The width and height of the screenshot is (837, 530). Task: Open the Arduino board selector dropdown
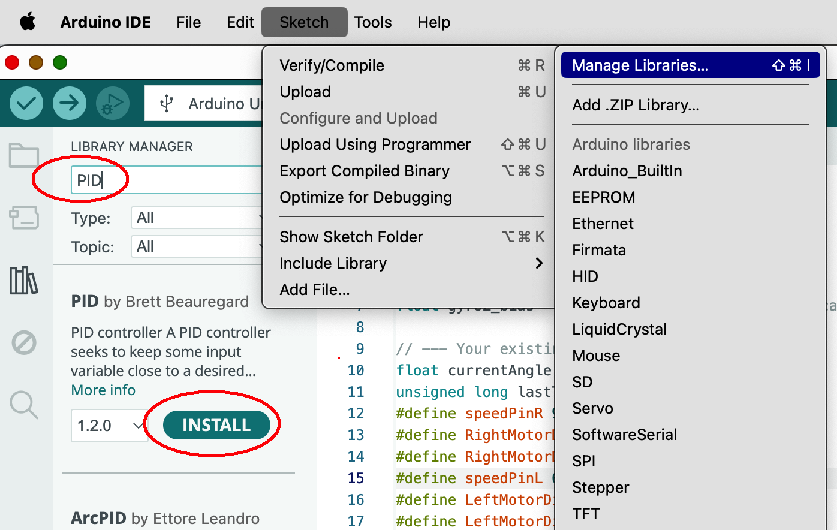click(x=203, y=103)
